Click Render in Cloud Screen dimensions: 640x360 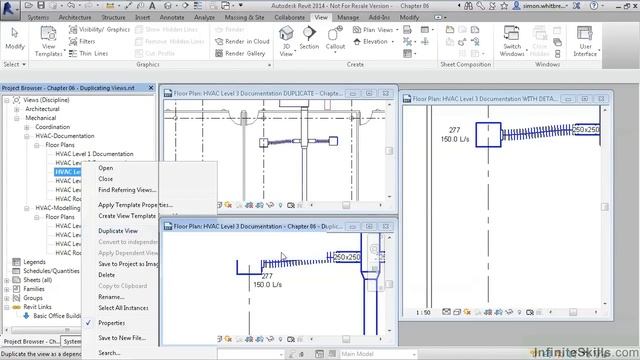[x=242, y=41]
